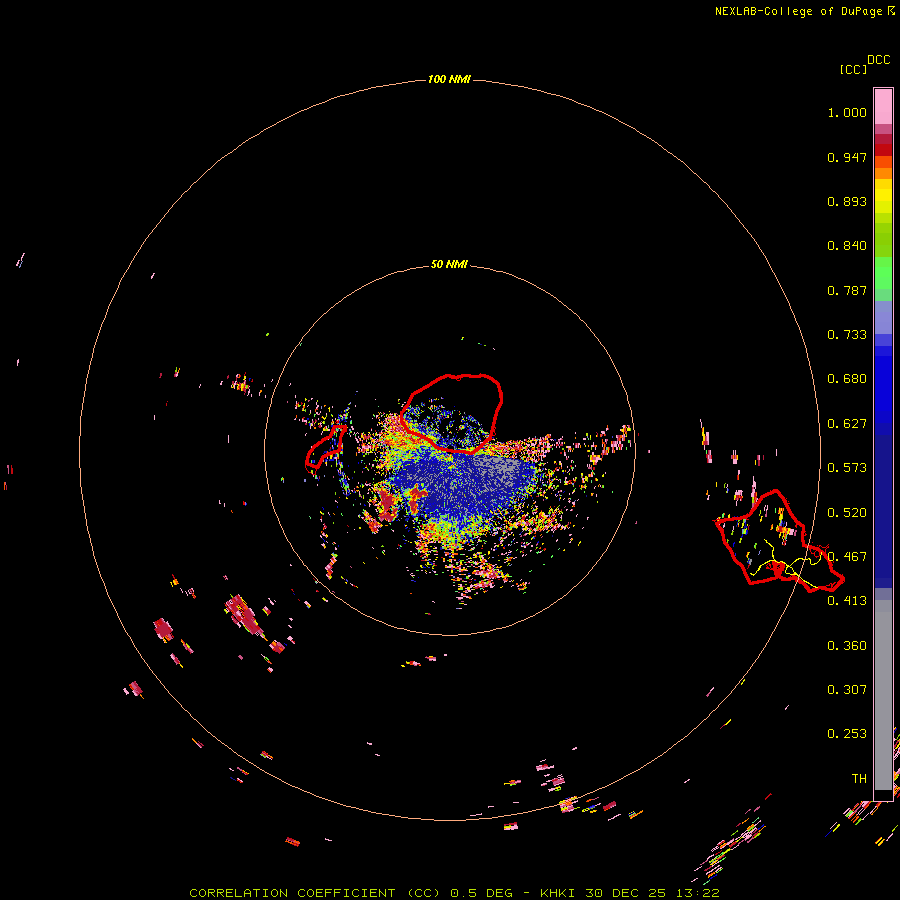This screenshot has width=900, height=900.
Task: Click the 0.307 scale label
Action: pos(847,690)
